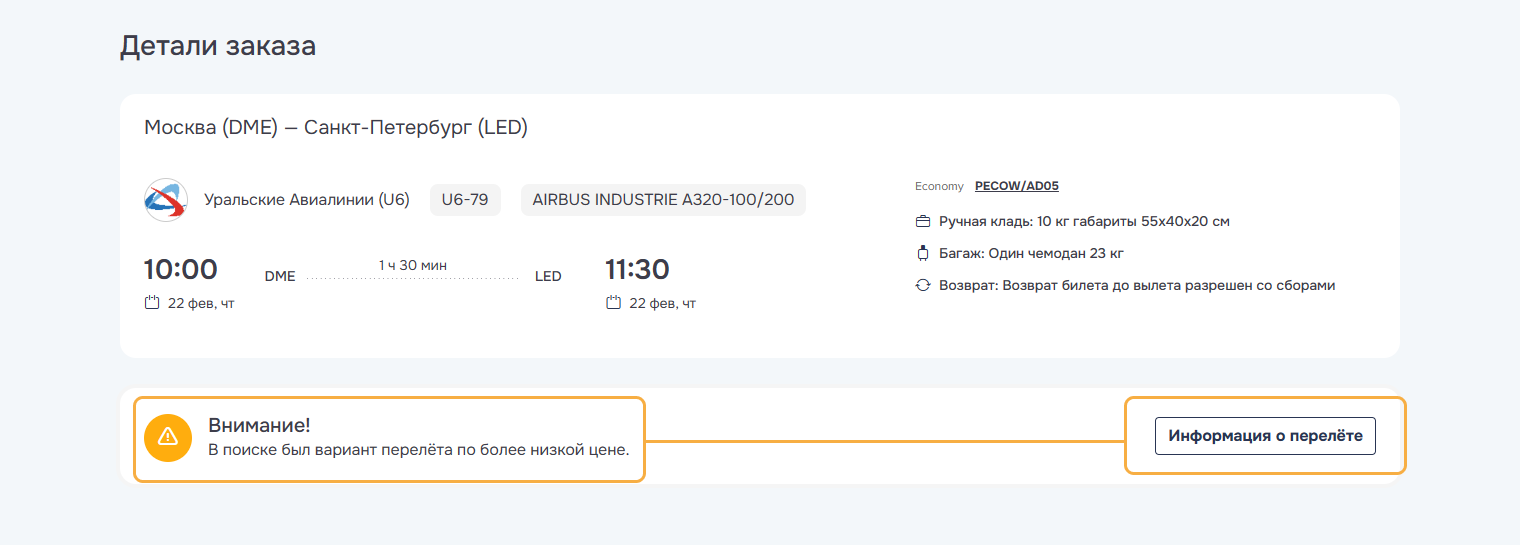Click the orange warning triangle icon
This screenshot has width=1520, height=545.
[x=168, y=436]
